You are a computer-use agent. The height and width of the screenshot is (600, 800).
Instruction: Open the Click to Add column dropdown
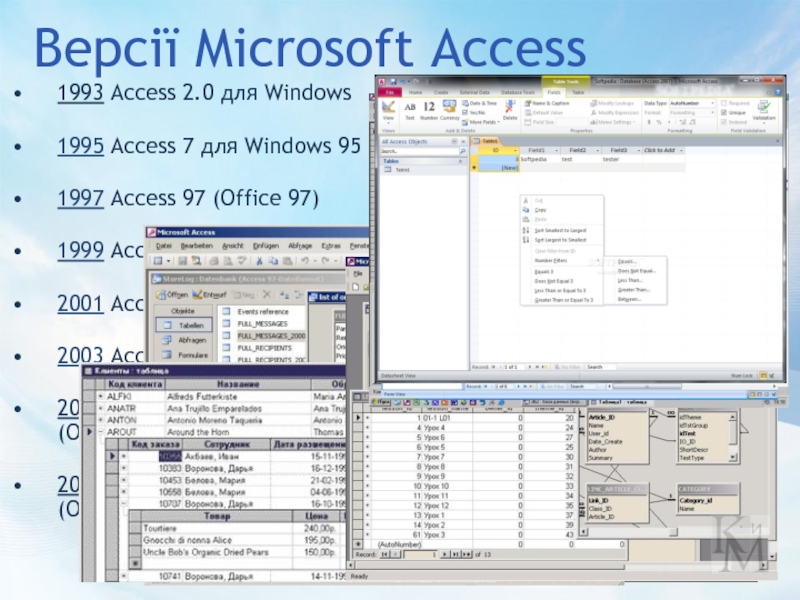pyautogui.click(x=681, y=151)
